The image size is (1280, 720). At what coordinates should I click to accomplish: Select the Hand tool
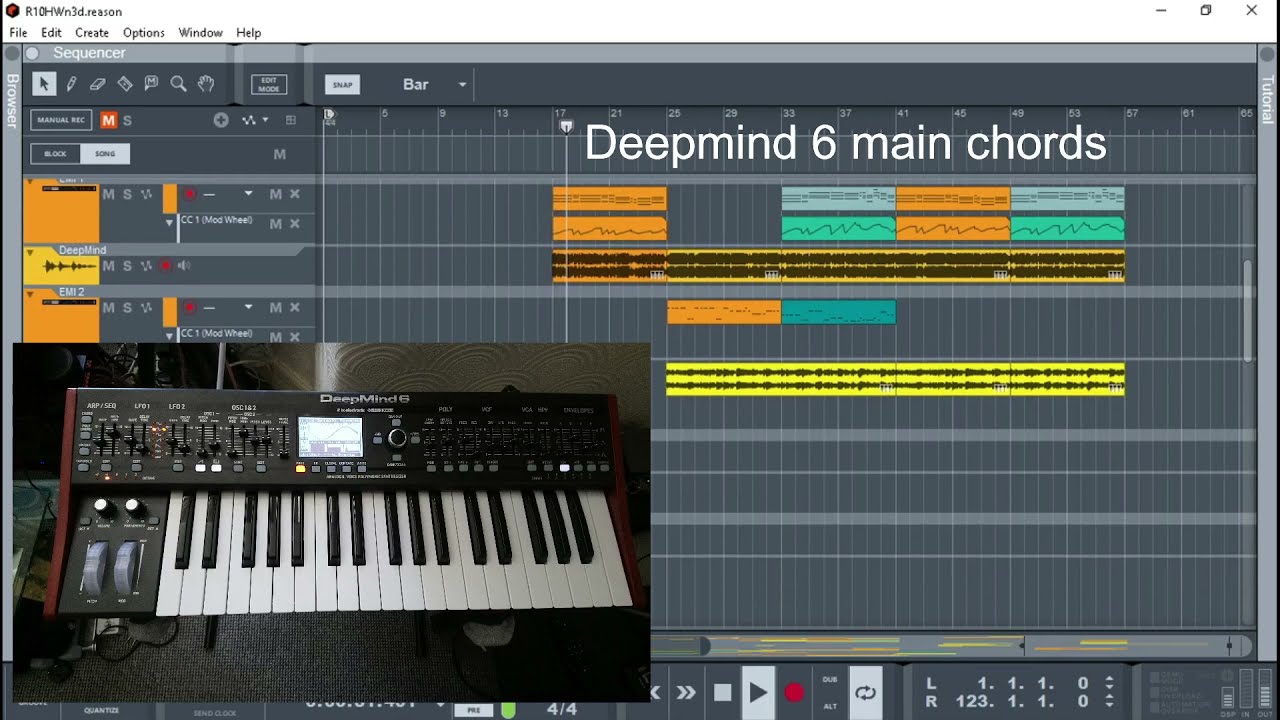[206, 84]
